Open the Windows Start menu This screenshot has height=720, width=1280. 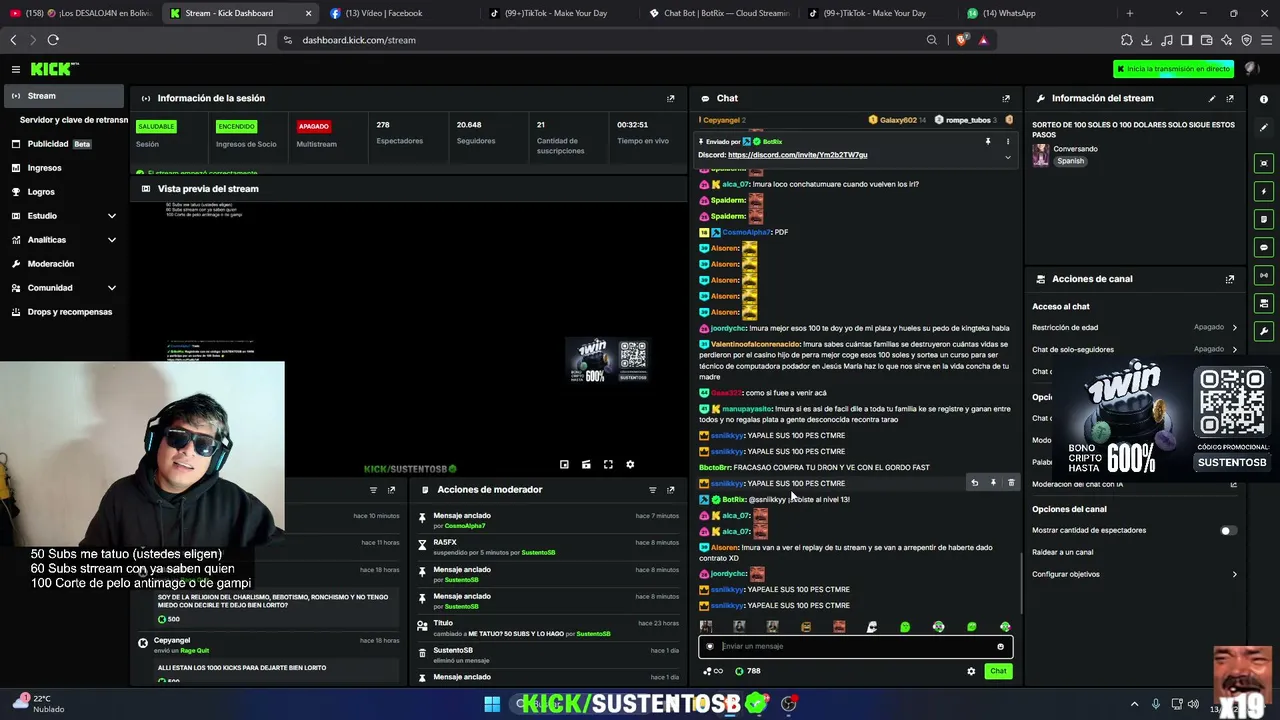tap(492, 704)
